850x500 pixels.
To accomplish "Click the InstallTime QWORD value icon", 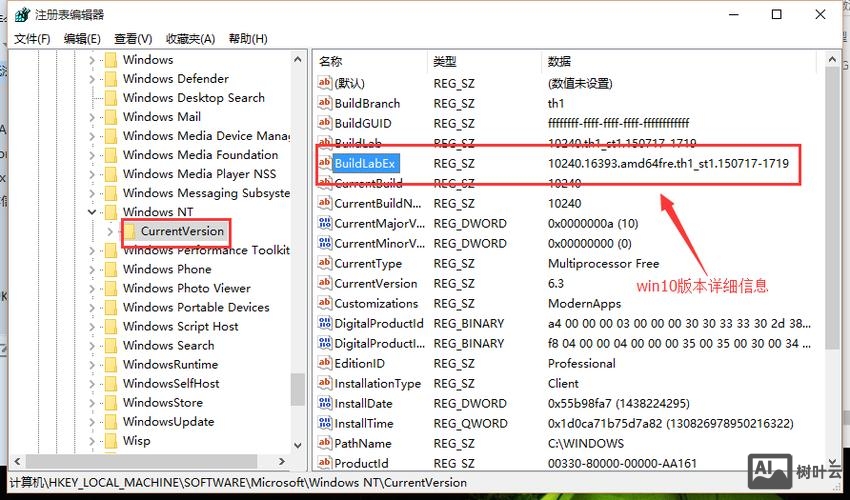I will (325, 423).
